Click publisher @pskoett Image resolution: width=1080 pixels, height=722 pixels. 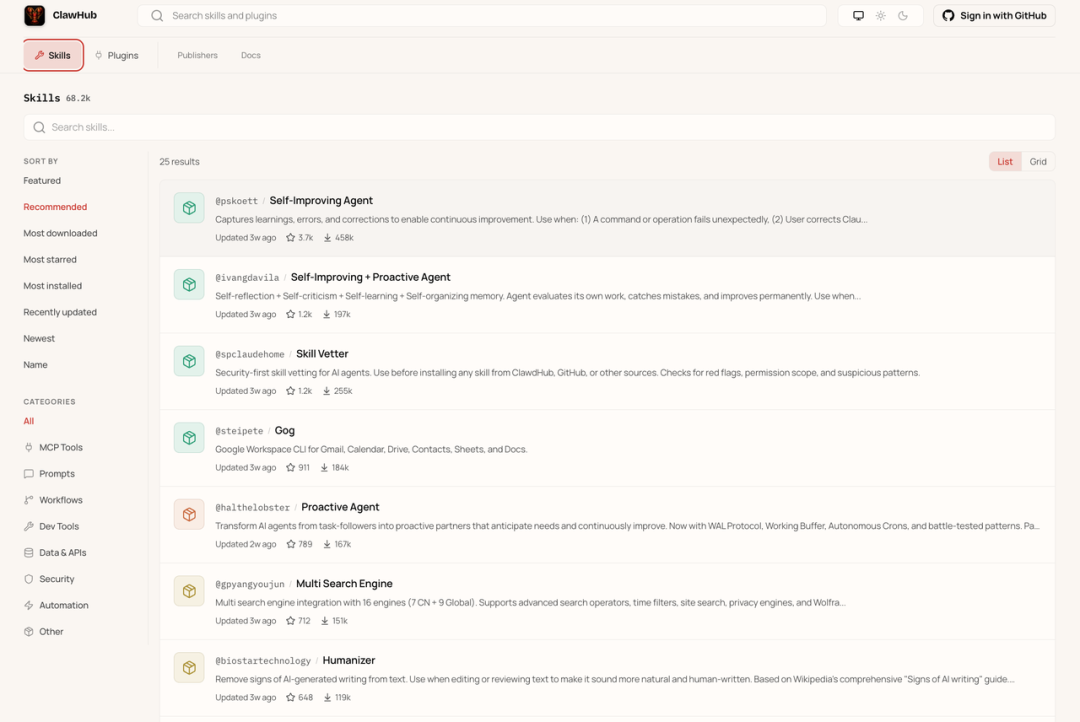coord(236,201)
